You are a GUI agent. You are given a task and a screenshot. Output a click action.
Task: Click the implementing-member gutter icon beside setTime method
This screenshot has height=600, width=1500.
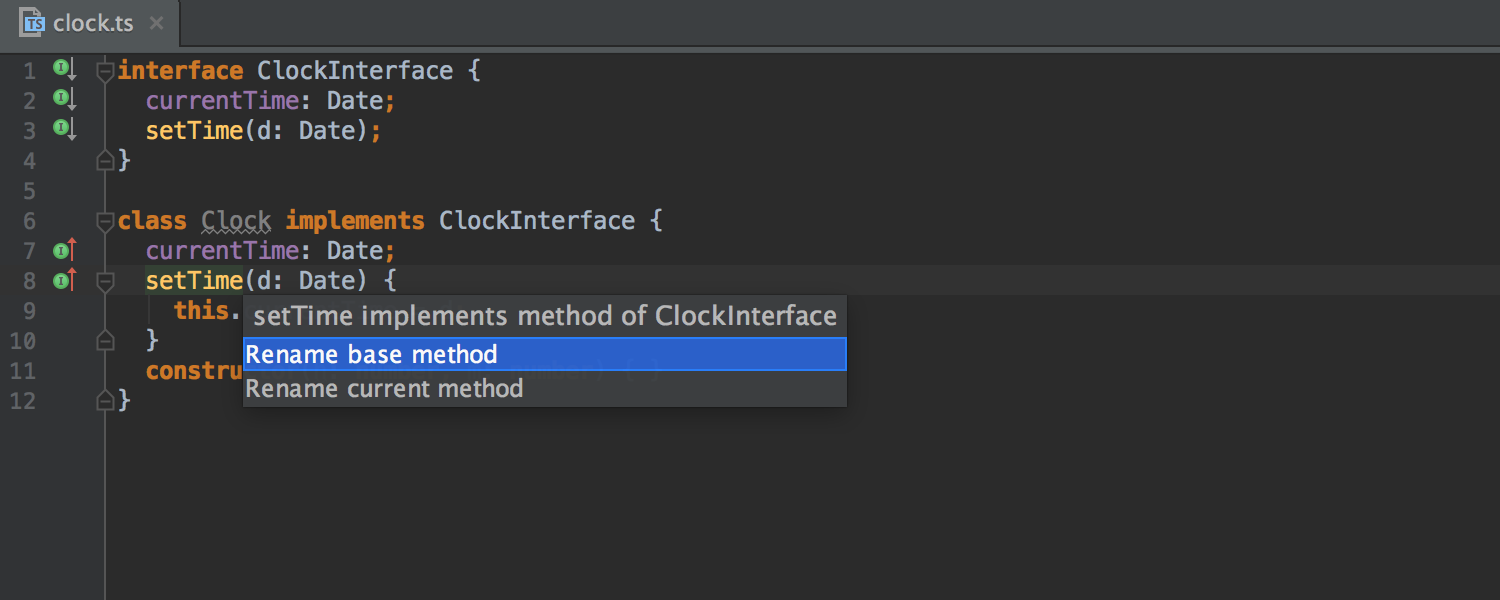point(62,281)
